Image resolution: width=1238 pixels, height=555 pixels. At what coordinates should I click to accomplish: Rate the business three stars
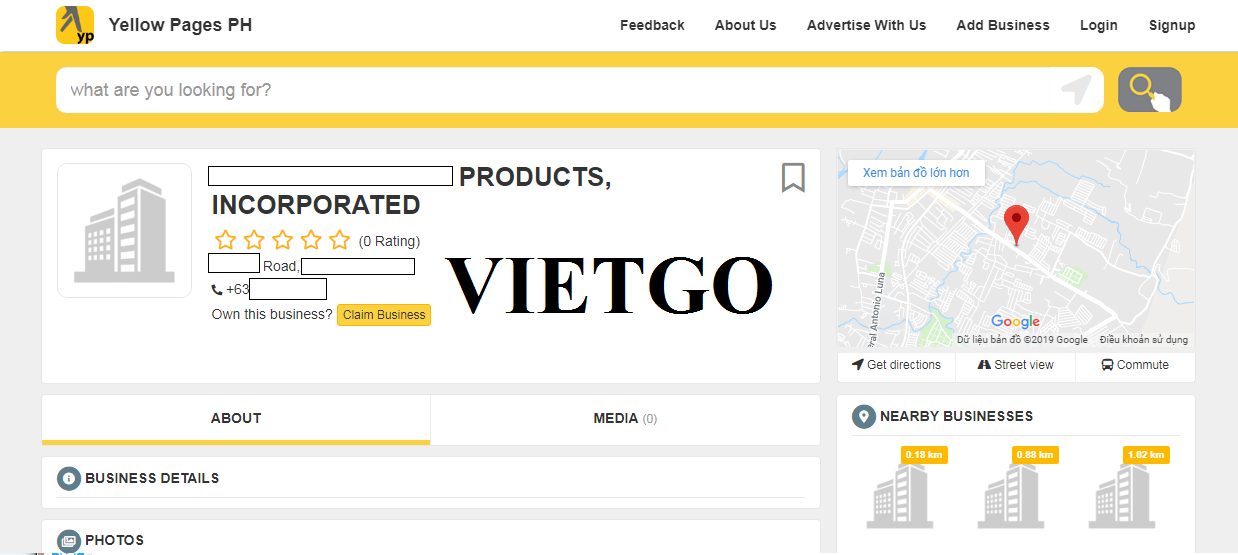[x=283, y=240]
